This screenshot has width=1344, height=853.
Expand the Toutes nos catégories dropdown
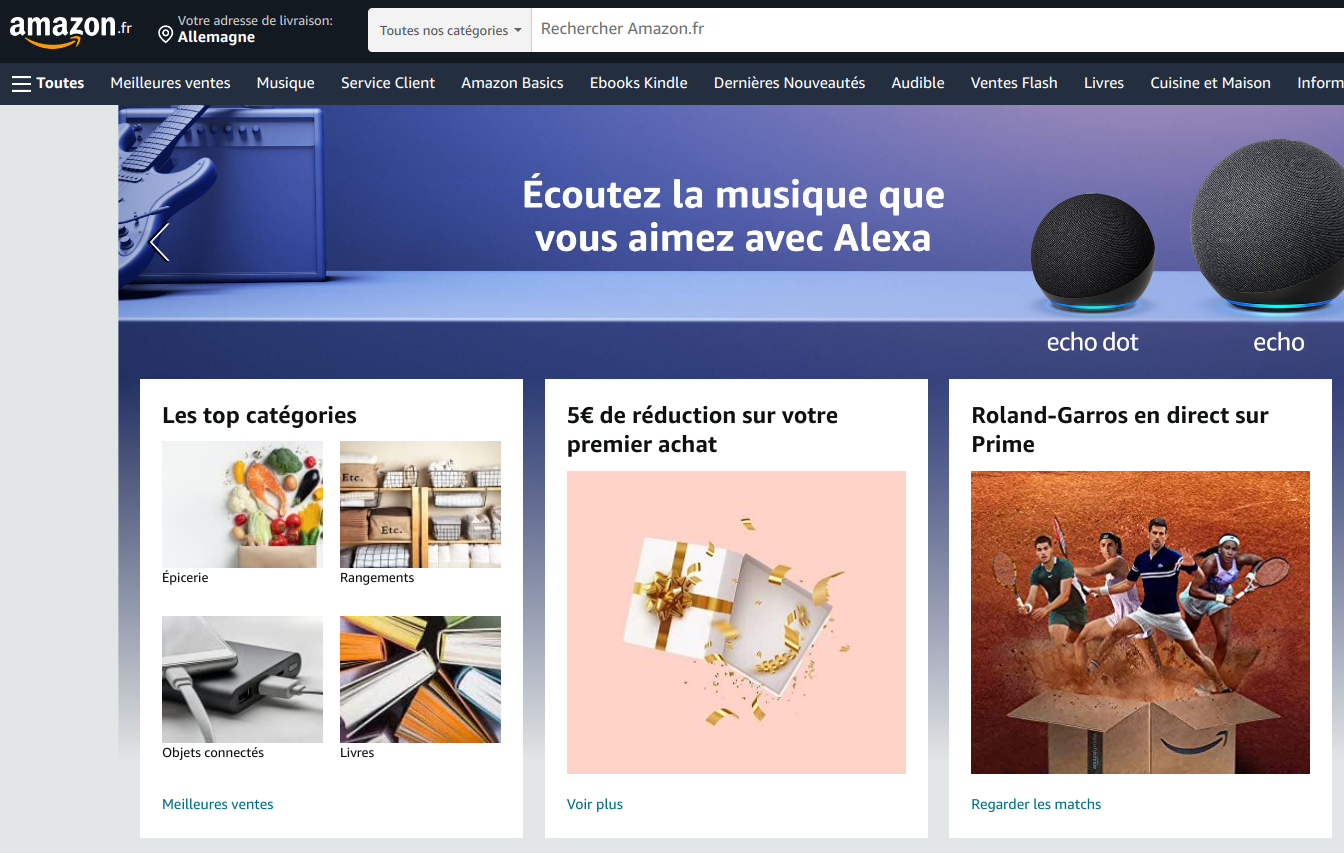click(x=450, y=30)
